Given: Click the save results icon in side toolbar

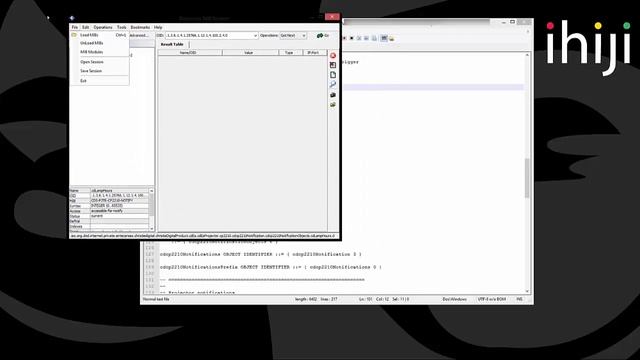Looking at the screenshot, I should click(x=333, y=65).
